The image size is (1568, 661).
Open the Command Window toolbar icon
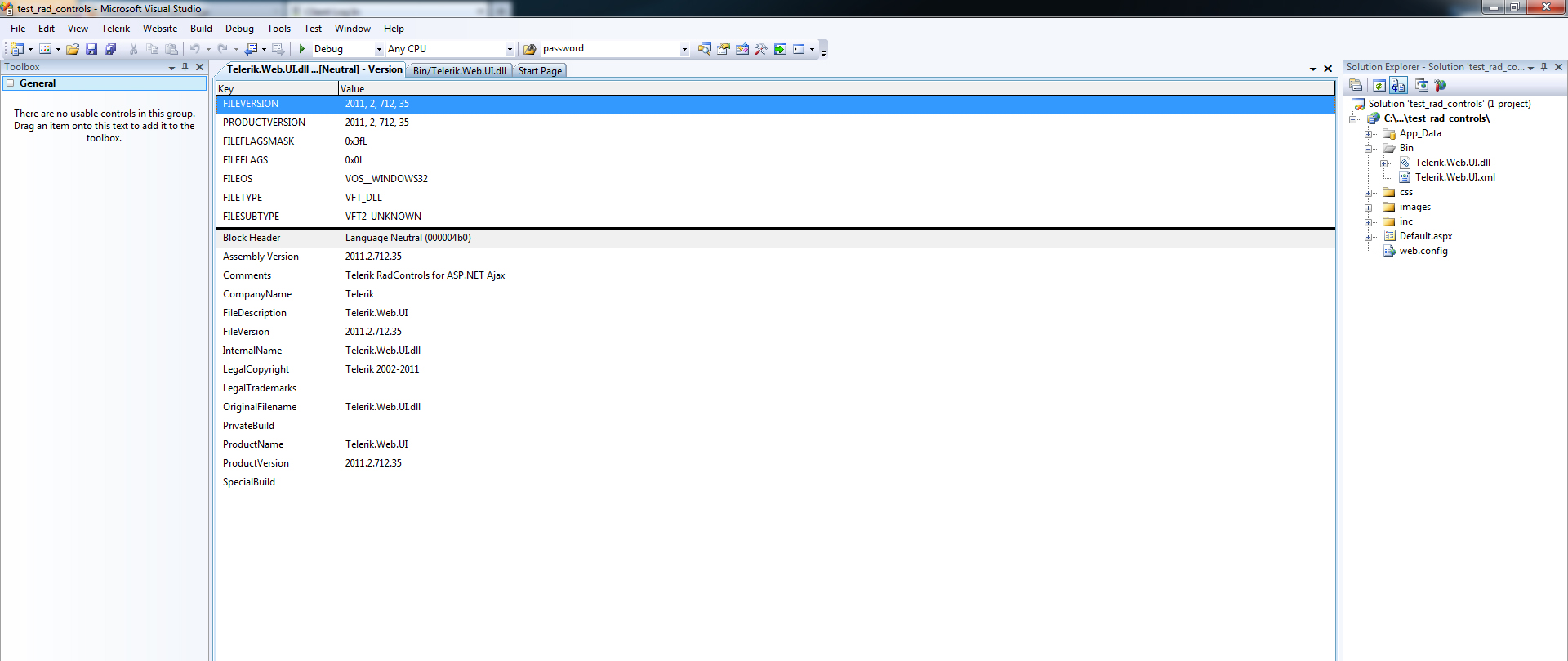(799, 49)
